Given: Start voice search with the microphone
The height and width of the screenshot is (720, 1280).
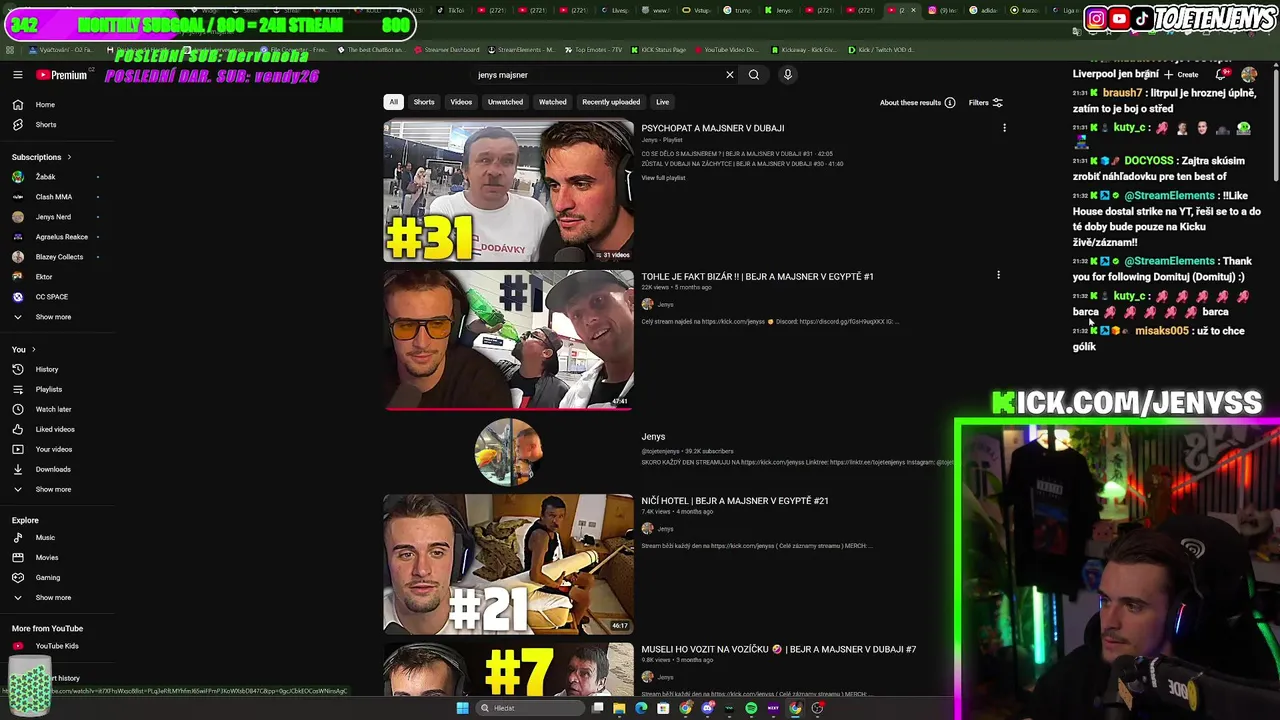Looking at the screenshot, I should tap(788, 75).
